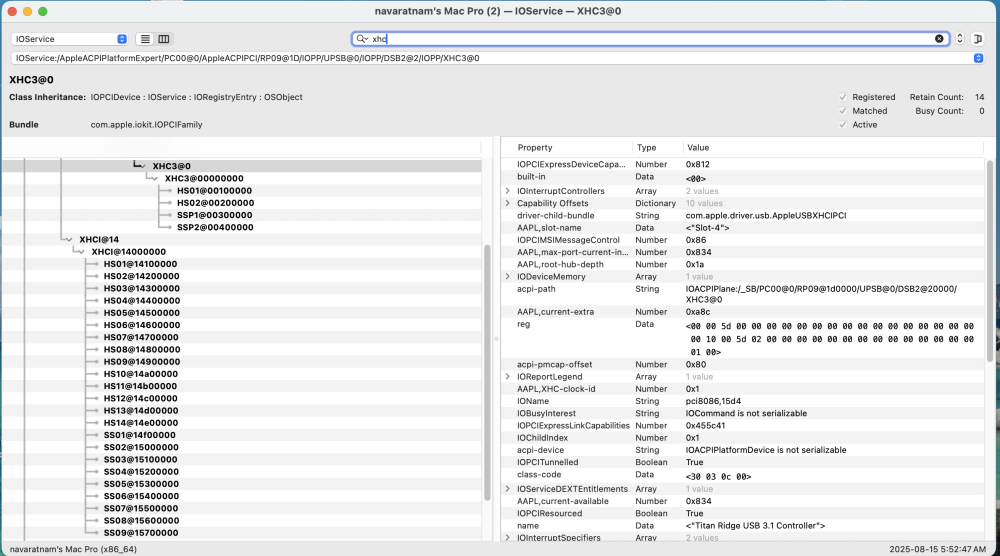Collapse the XHC3@00000000 node
The image size is (1000, 556).
click(x=155, y=179)
